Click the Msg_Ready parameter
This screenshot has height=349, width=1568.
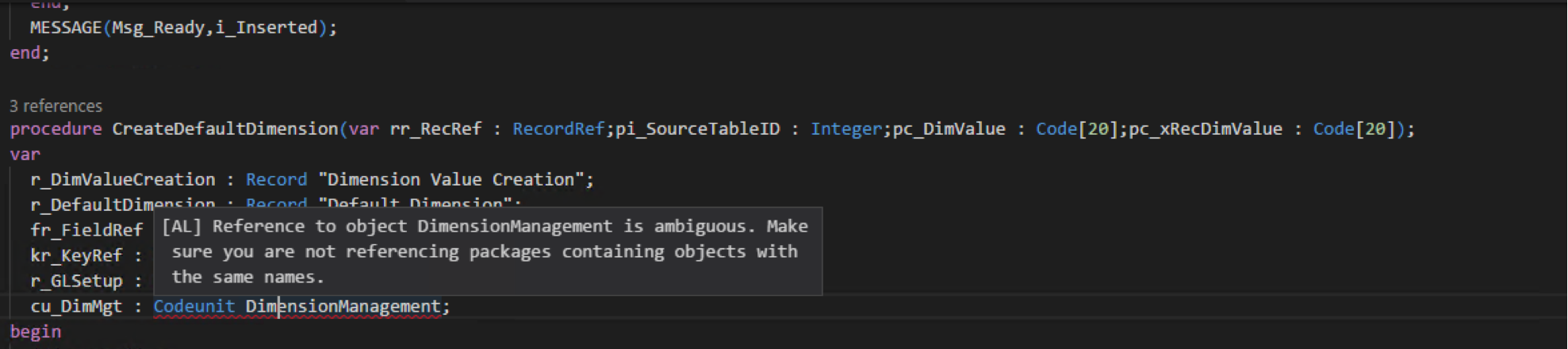point(158,28)
